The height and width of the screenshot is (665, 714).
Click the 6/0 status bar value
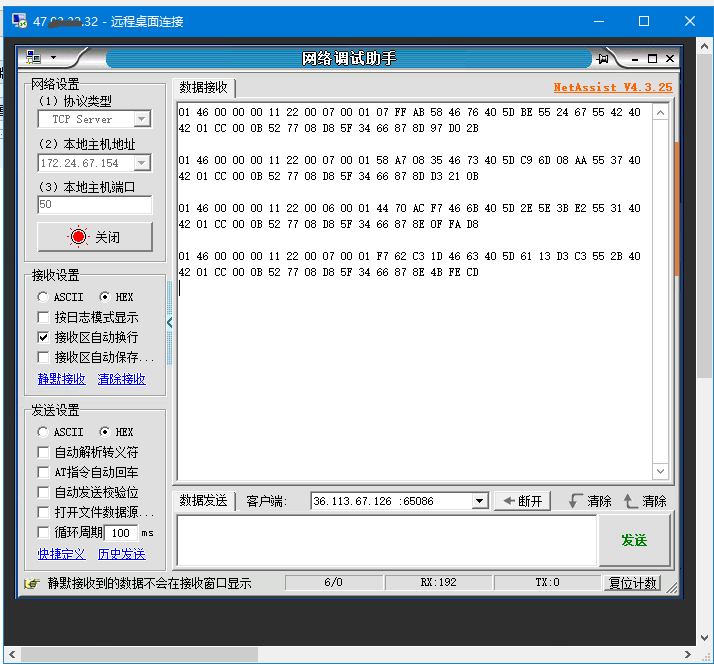[333, 583]
